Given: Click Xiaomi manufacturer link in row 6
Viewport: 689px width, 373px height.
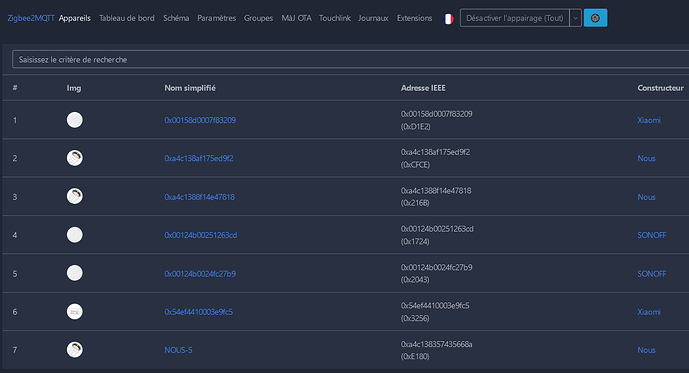Looking at the screenshot, I should pyautogui.click(x=649, y=312).
